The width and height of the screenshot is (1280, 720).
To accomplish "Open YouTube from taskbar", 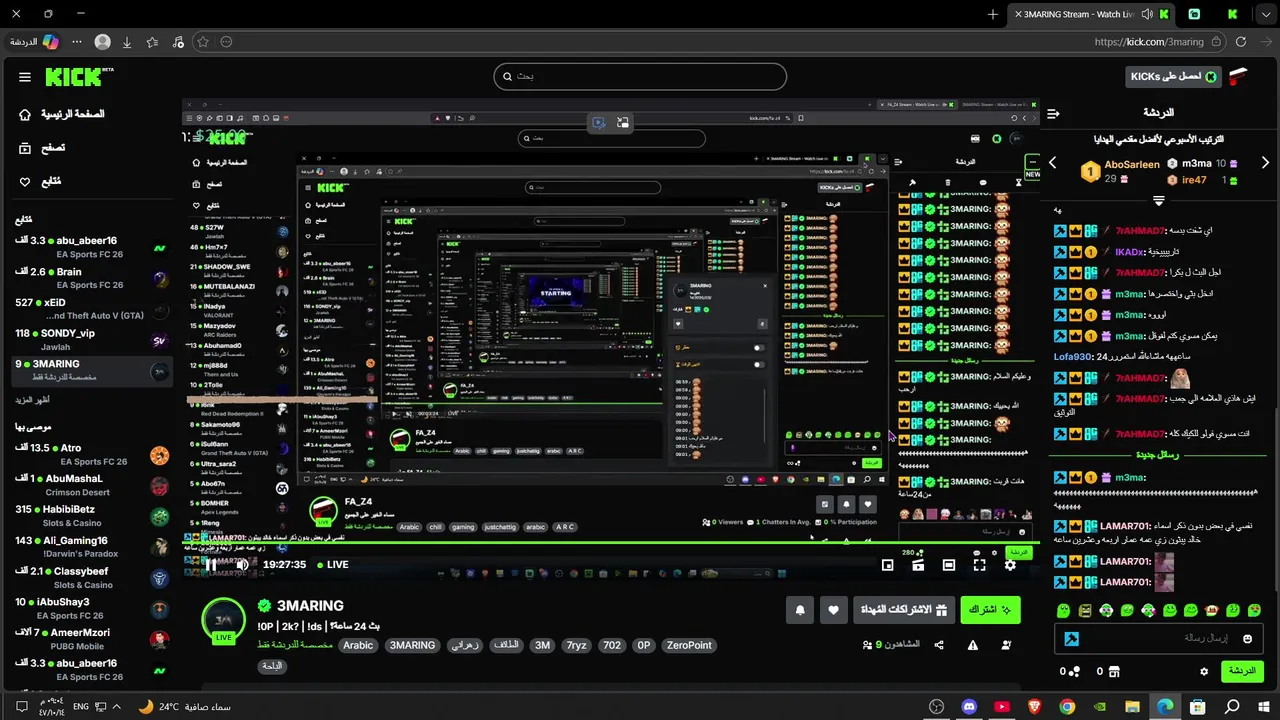I will [1001, 706].
